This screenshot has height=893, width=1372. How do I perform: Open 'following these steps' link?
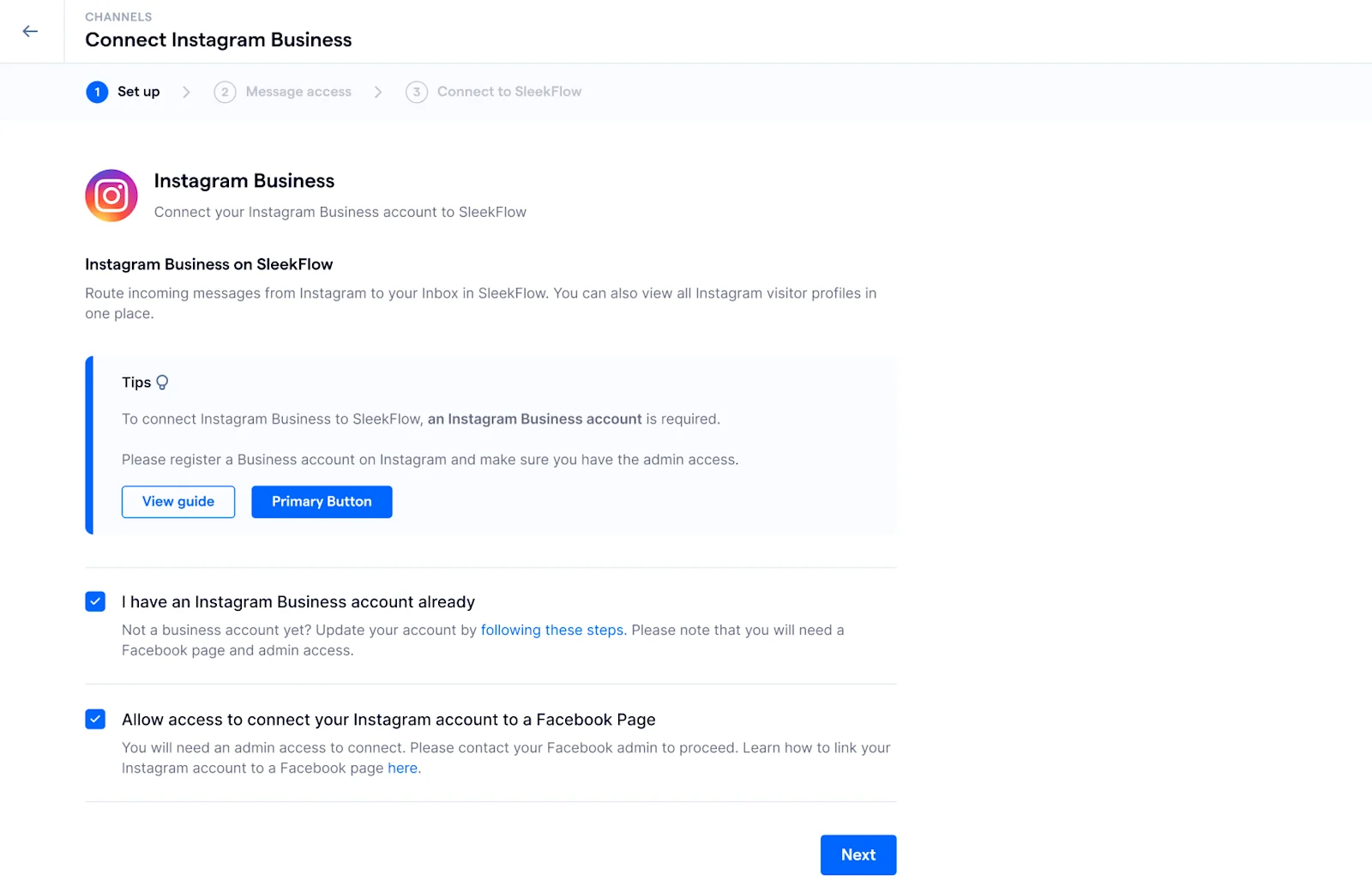[552, 631]
